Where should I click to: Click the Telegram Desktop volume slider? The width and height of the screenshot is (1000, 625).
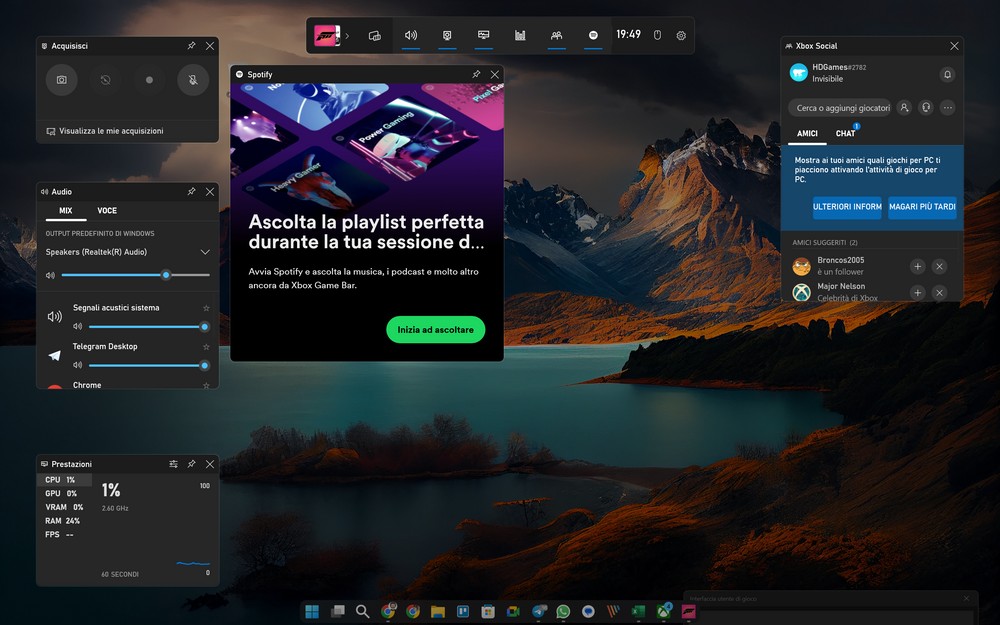145,365
